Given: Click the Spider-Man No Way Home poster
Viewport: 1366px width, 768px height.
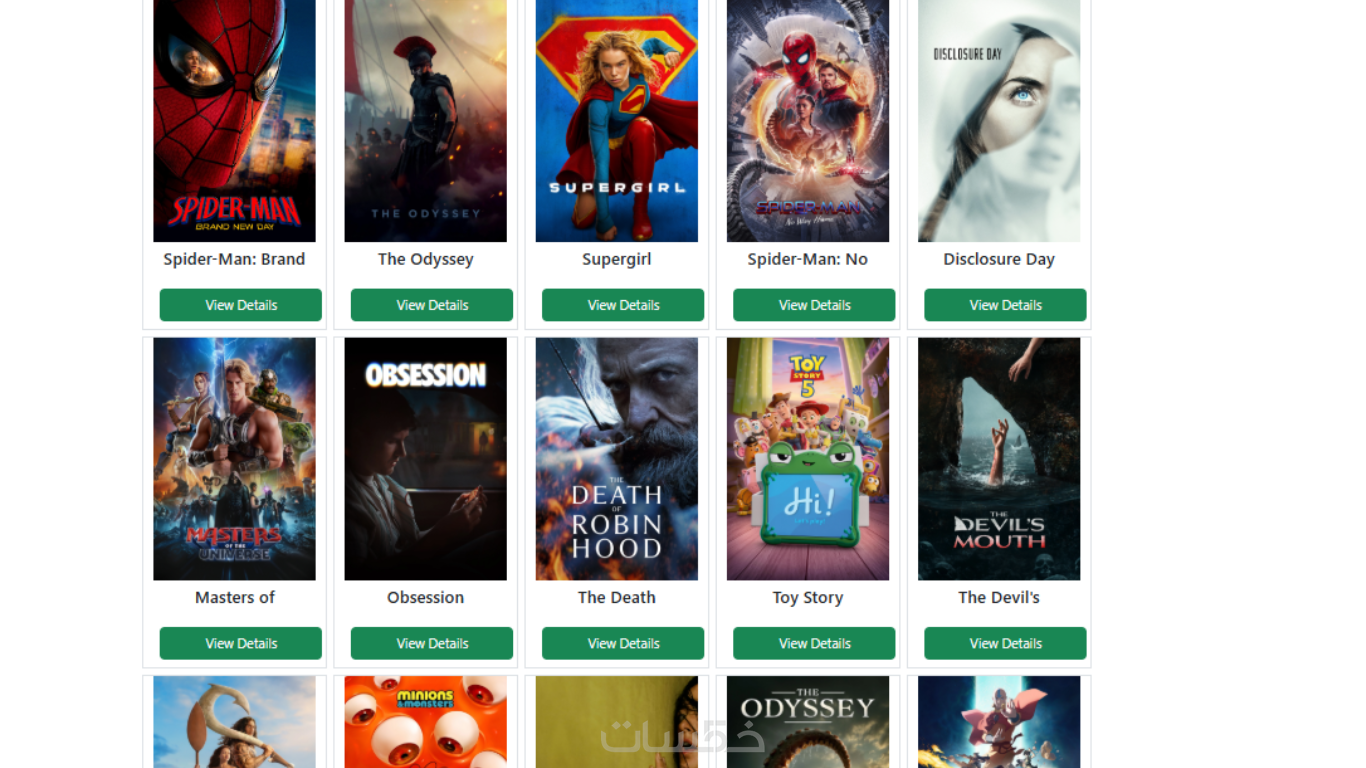Looking at the screenshot, I should pyautogui.click(x=807, y=121).
